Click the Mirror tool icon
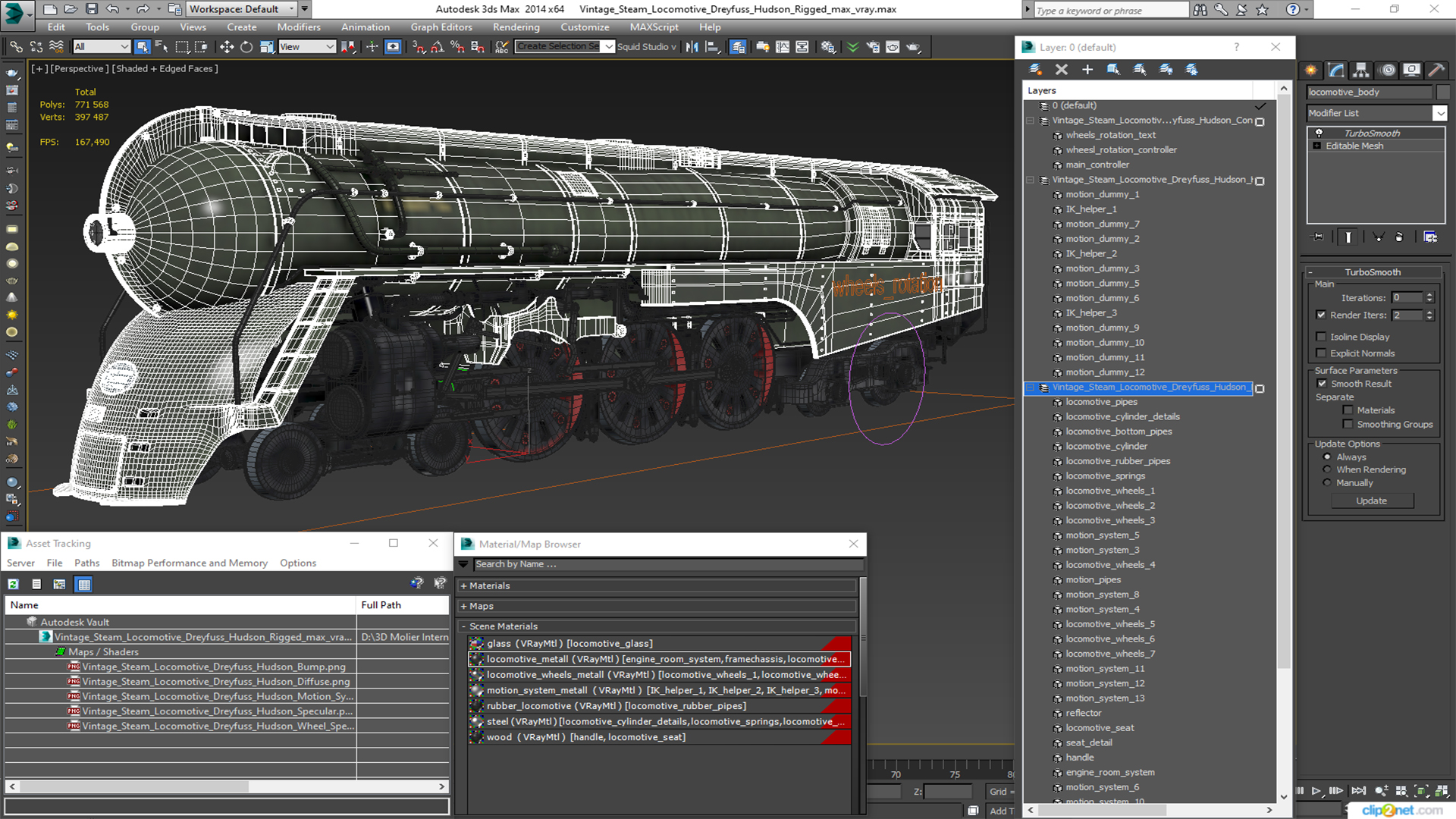 [x=692, y=47]
